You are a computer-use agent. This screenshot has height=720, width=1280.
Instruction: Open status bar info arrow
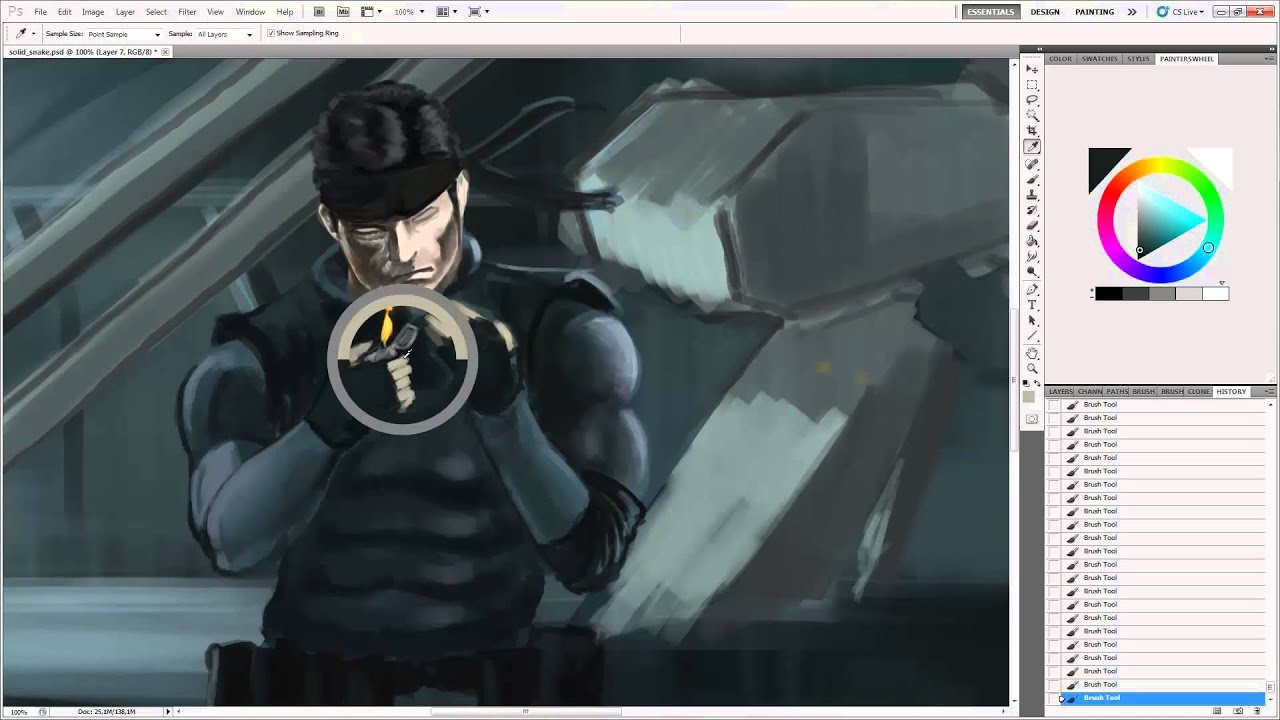[x=168, y=711]
